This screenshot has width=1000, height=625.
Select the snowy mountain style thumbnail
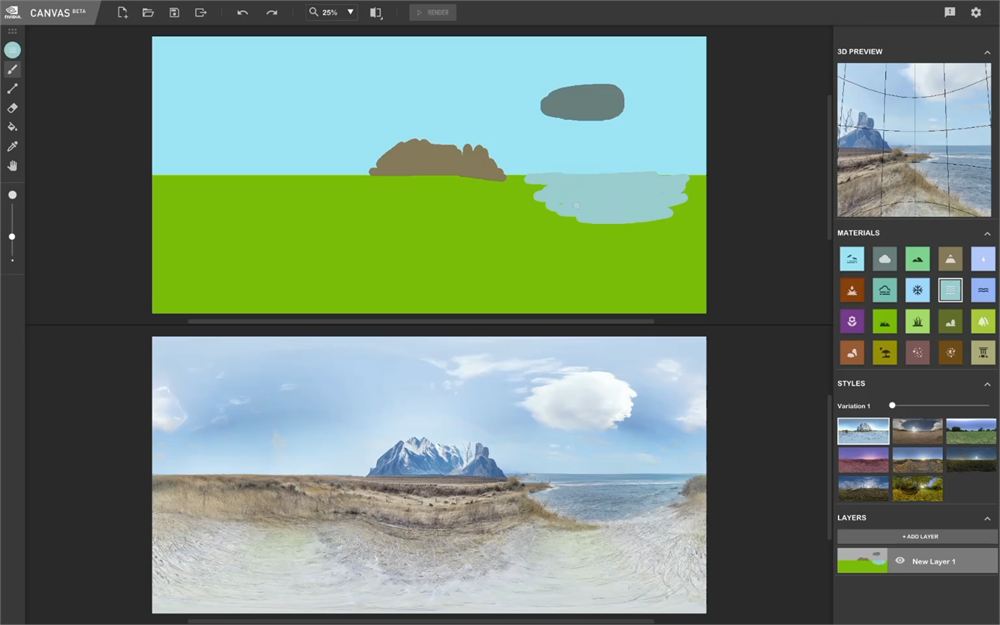[863, 431]
